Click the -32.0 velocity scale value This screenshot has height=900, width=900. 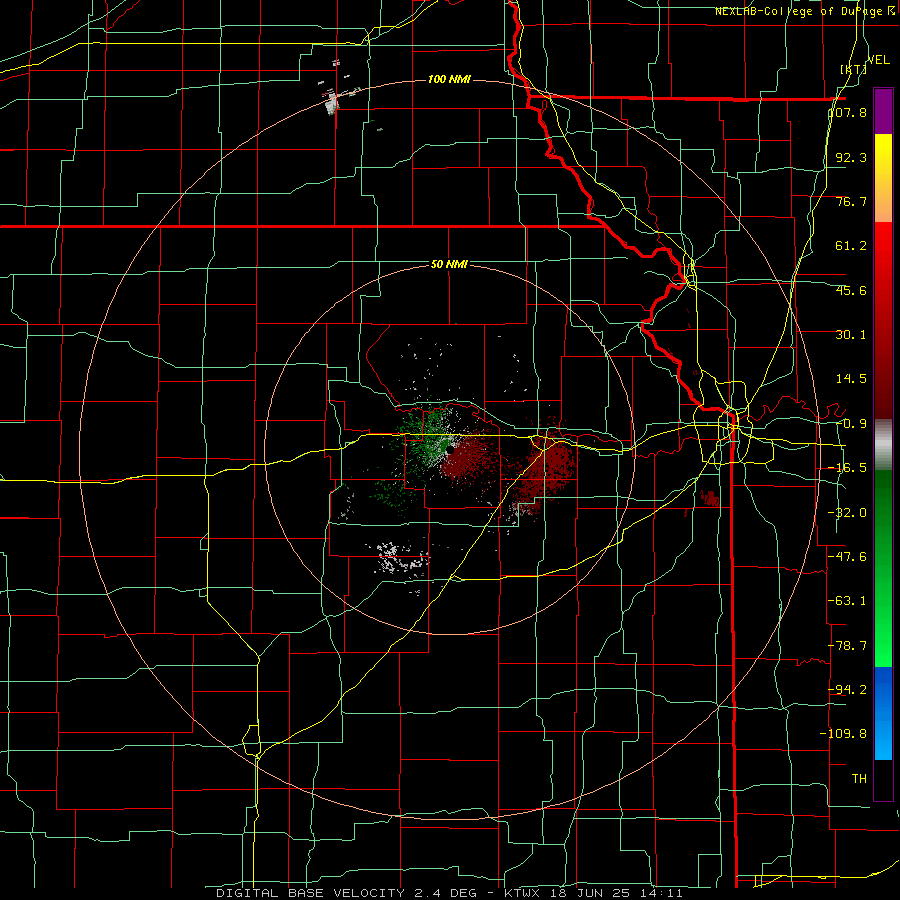pos(847,513)
